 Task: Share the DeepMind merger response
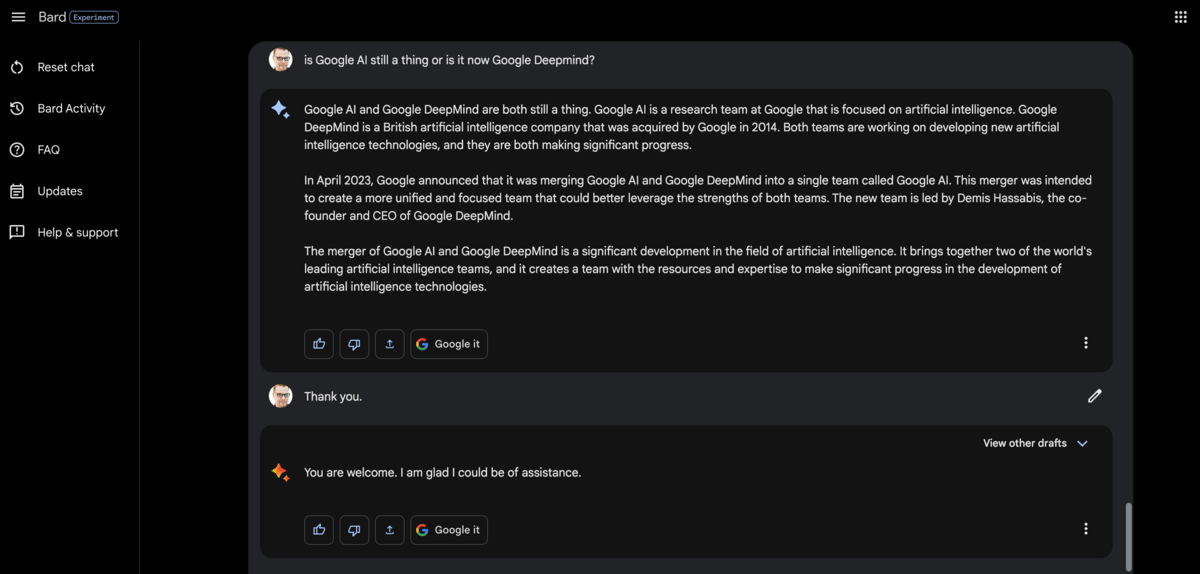click(x=389, y=344)
